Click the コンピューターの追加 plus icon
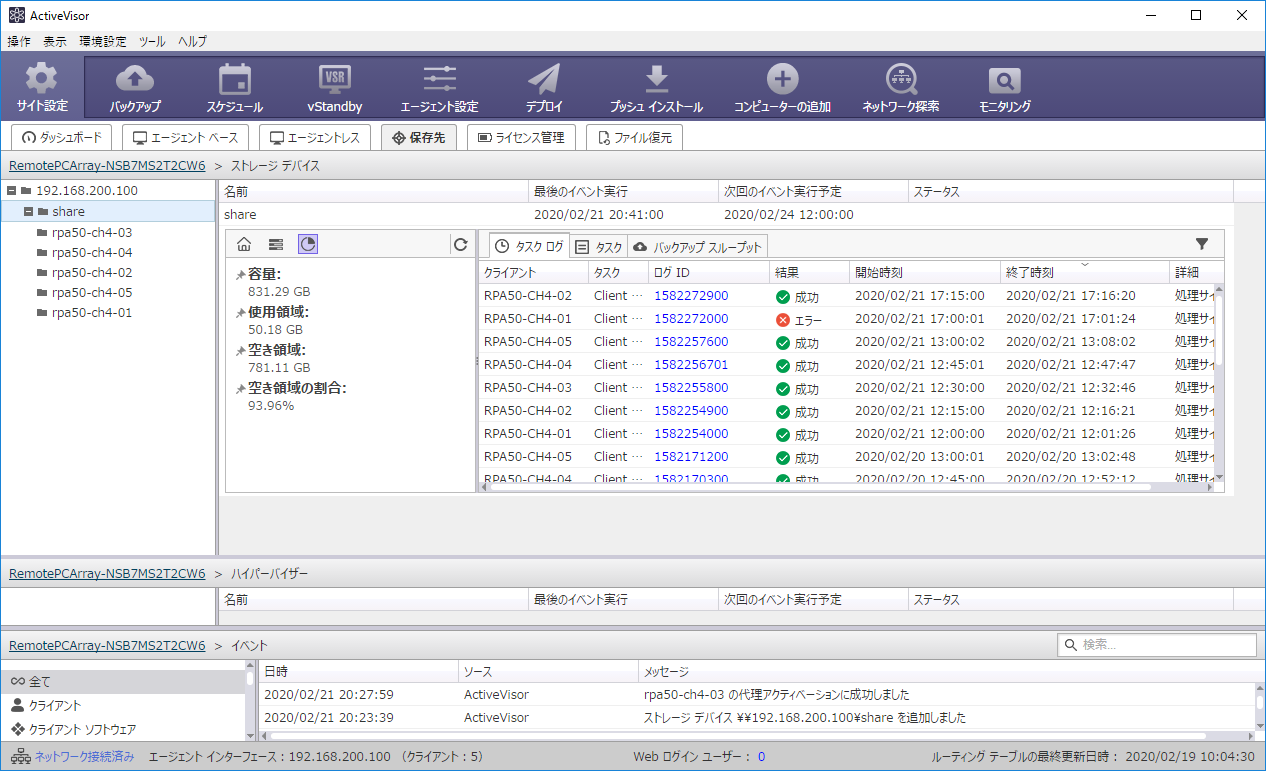The width and height of the screenshot is (1266, 771). click(782, 79)
